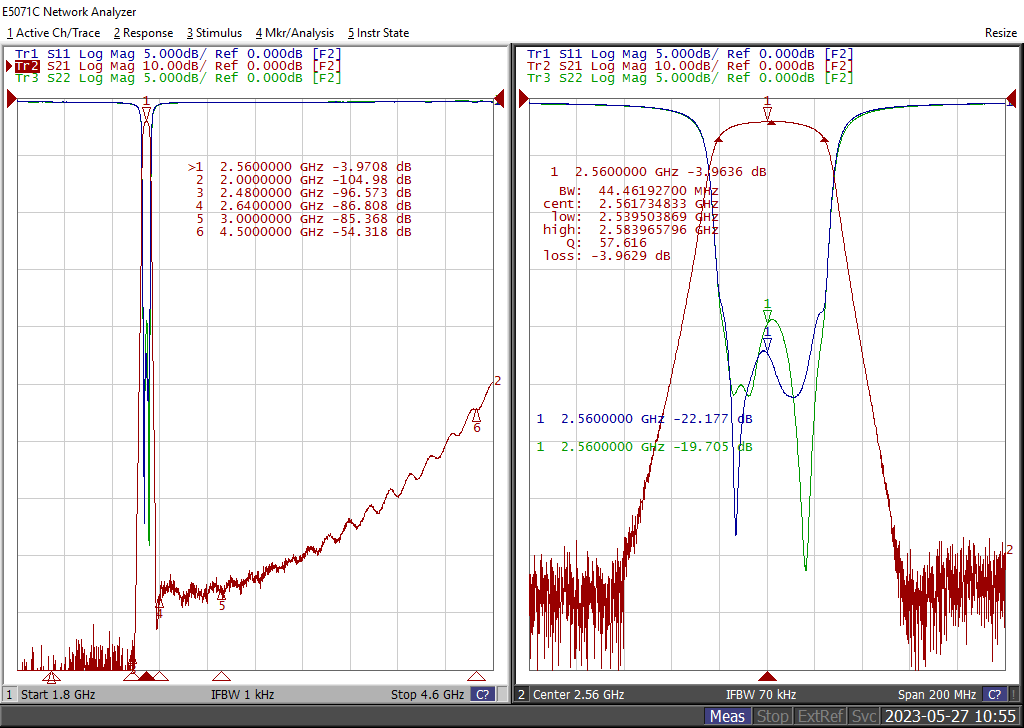Open the 1 Active Ch/Trace menu
The height and width of the screenshot is (728, 1024).
tap(53, 33)
